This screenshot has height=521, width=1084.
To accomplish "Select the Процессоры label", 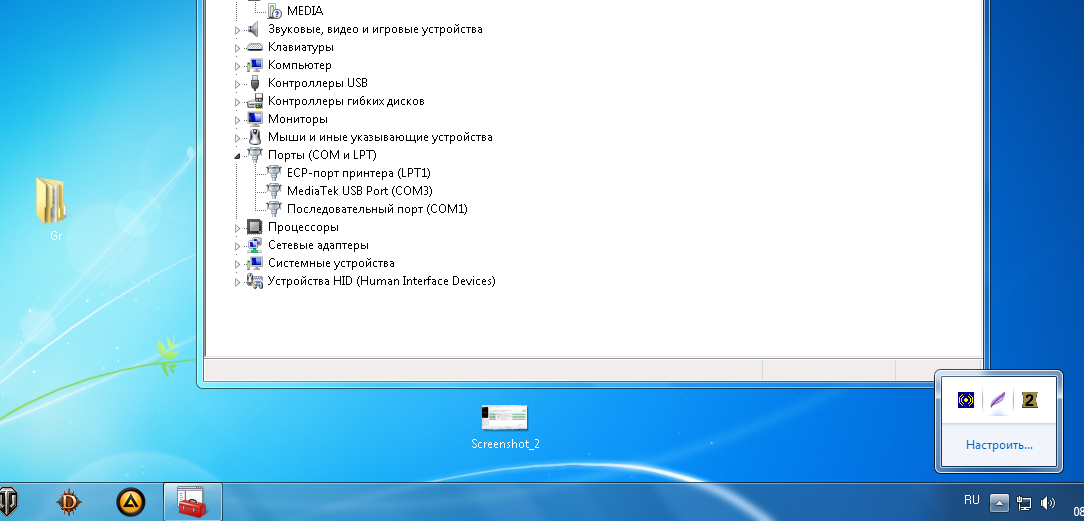I will (x=303, y=227).
